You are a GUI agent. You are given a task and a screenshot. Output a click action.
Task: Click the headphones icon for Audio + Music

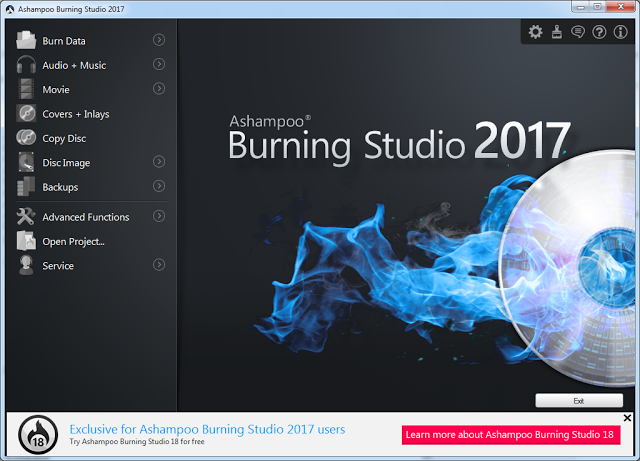point(26,65)
